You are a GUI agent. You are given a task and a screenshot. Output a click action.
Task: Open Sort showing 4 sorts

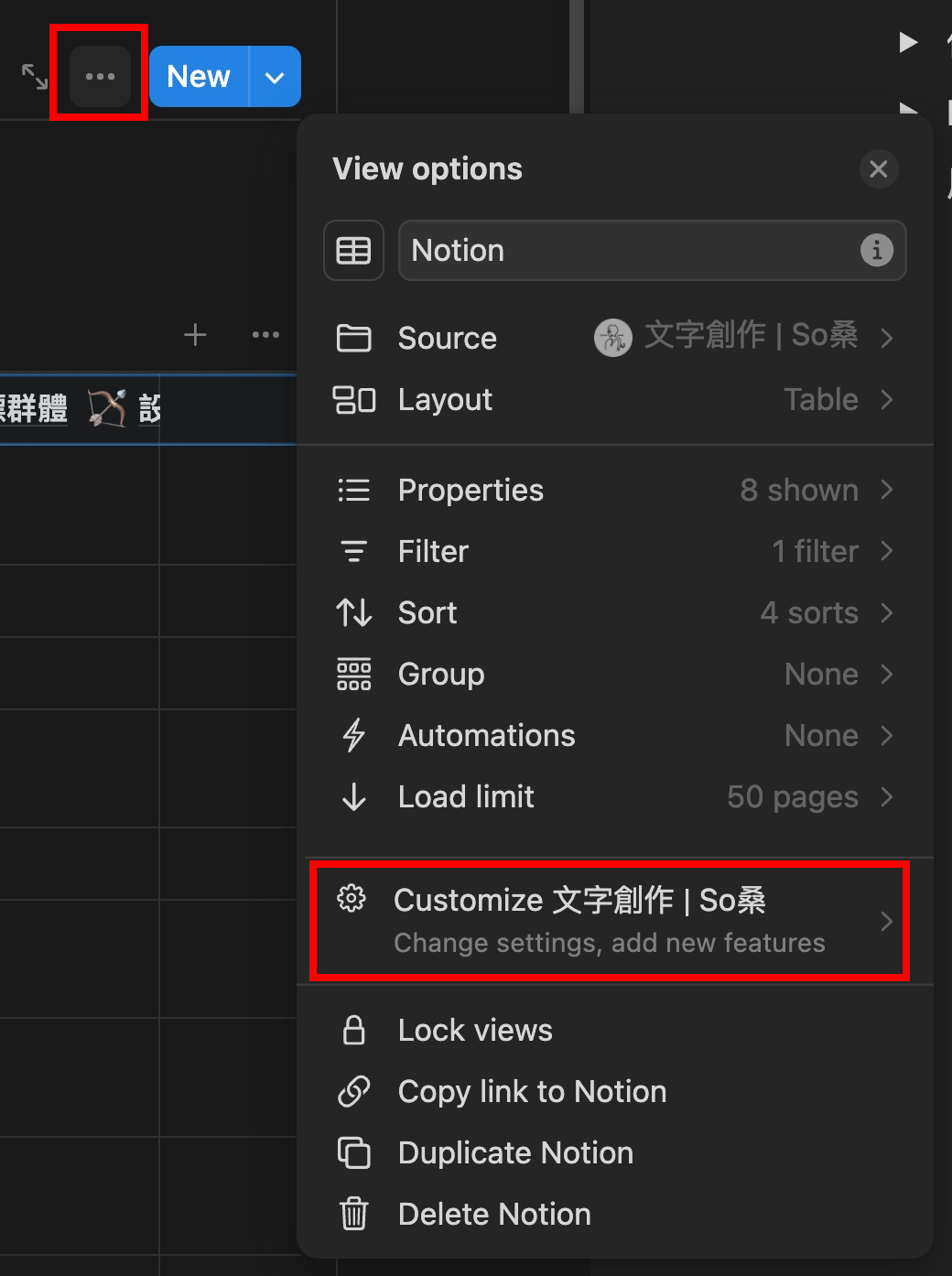tap(613, 613)
